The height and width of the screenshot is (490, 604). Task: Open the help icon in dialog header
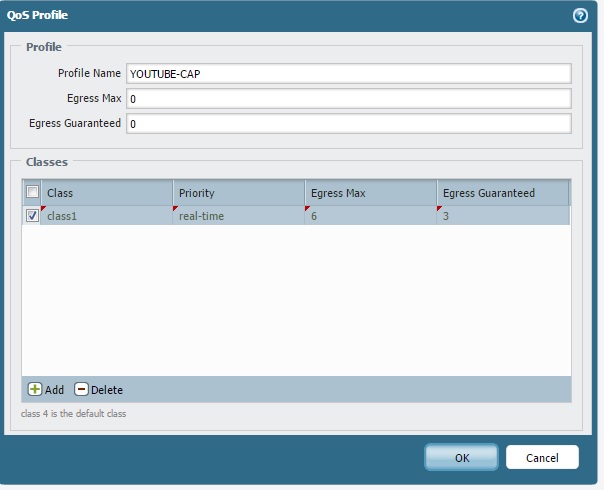point(579,15)
